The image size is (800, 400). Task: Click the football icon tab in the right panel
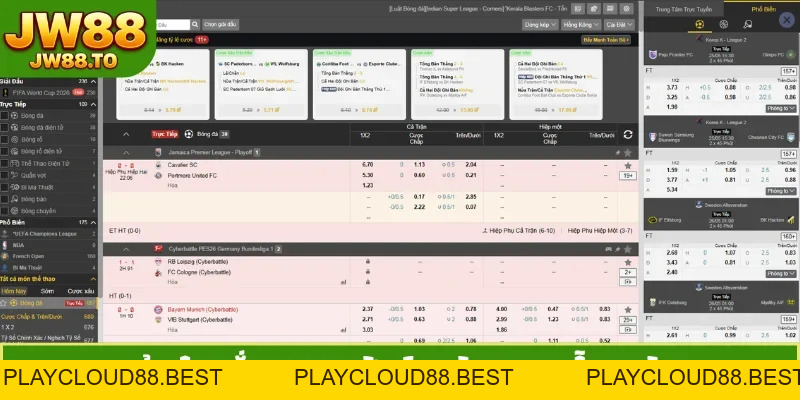(x=699, y=24)
